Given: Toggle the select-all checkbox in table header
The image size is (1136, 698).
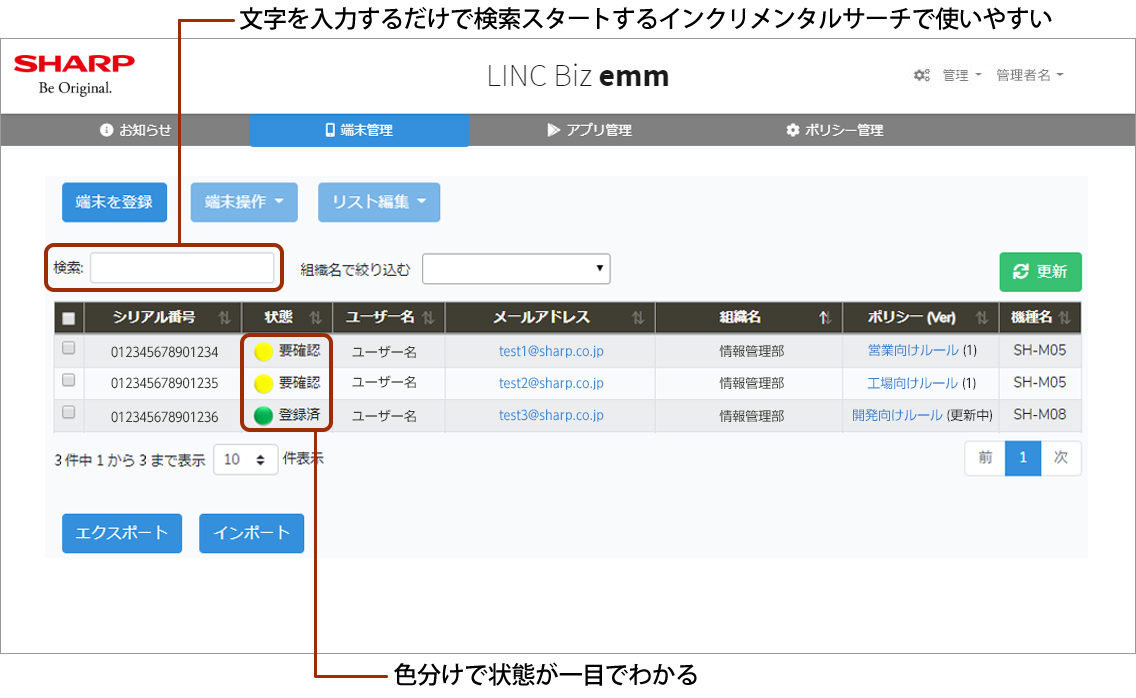Looking at the screenshot, I should tap(69, 318).
